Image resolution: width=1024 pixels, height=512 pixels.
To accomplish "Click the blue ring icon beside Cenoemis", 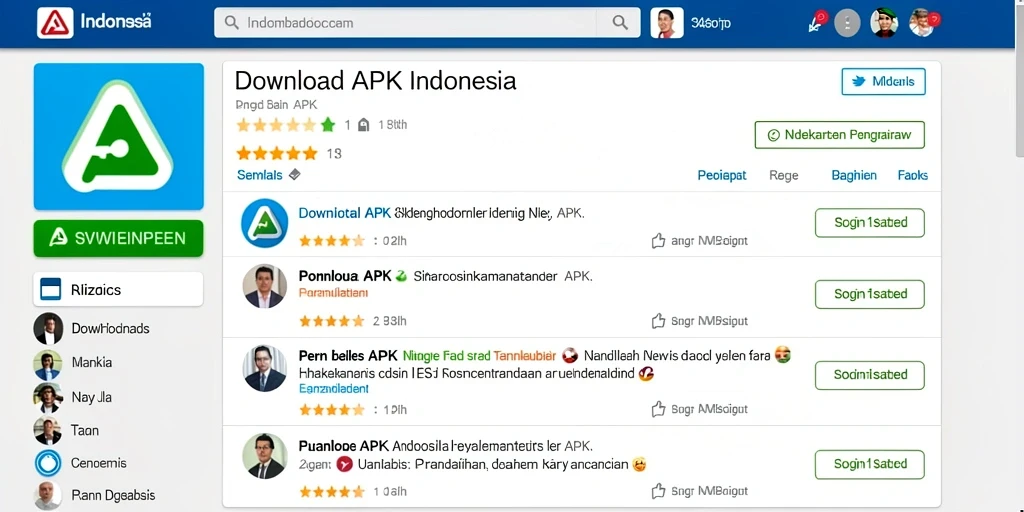I will click(48, 463).
